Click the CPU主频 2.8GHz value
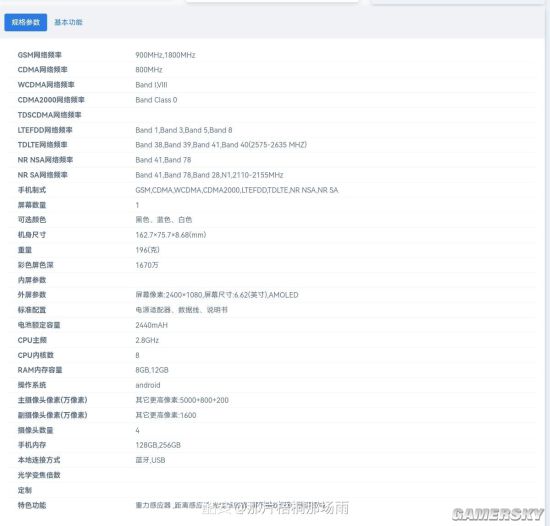550x526 pixels. click(x=147, y=340)
